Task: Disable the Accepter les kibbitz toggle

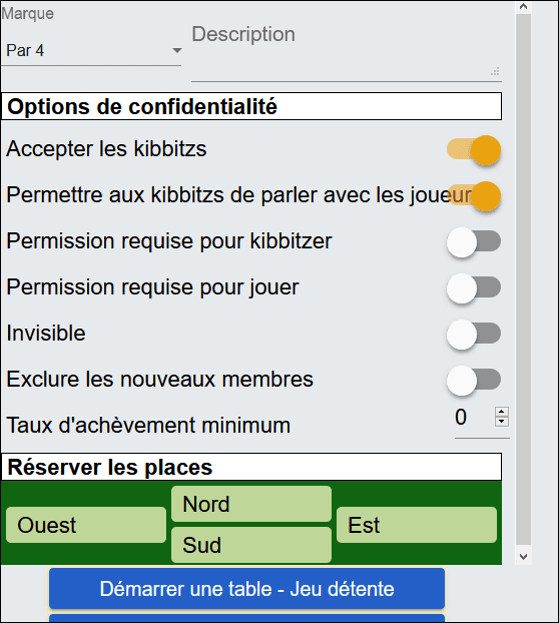Action: 474,150
